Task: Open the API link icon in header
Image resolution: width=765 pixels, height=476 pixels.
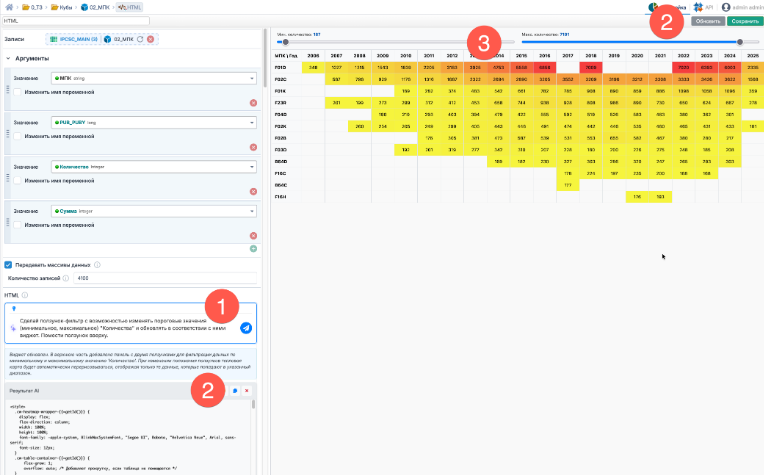Action: point(698,7)
